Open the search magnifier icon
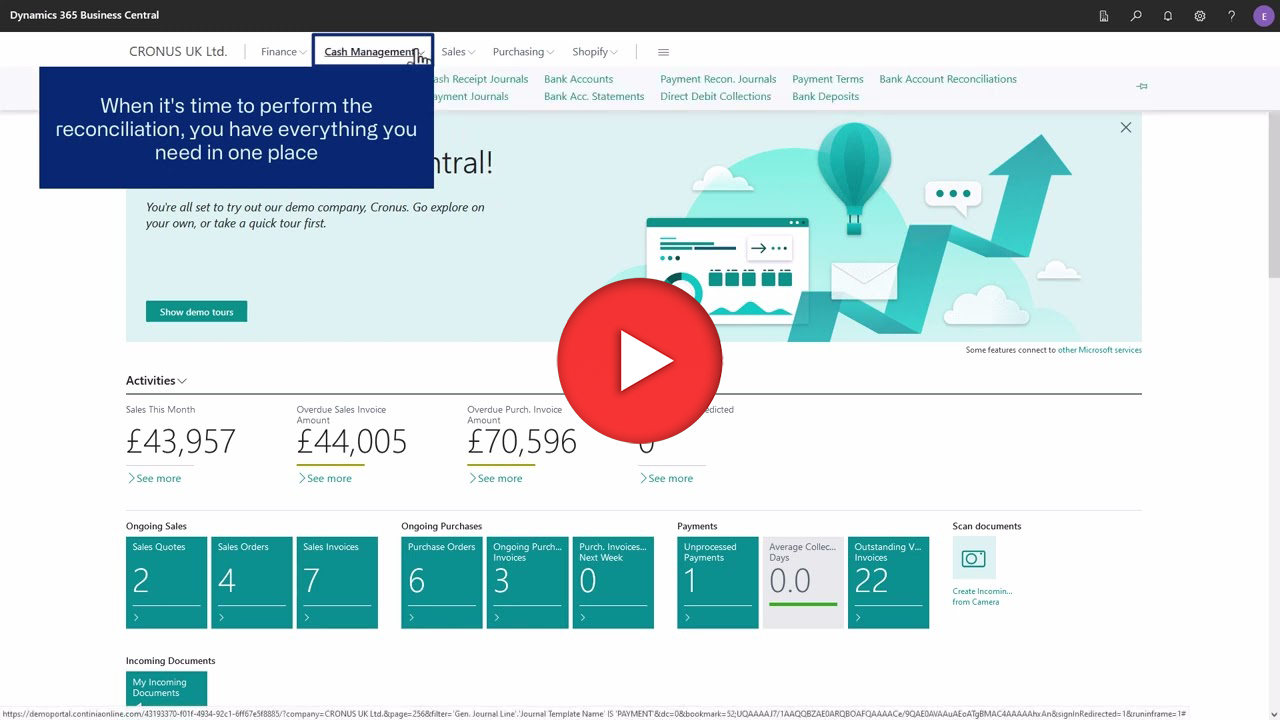 coord(1136,16)
